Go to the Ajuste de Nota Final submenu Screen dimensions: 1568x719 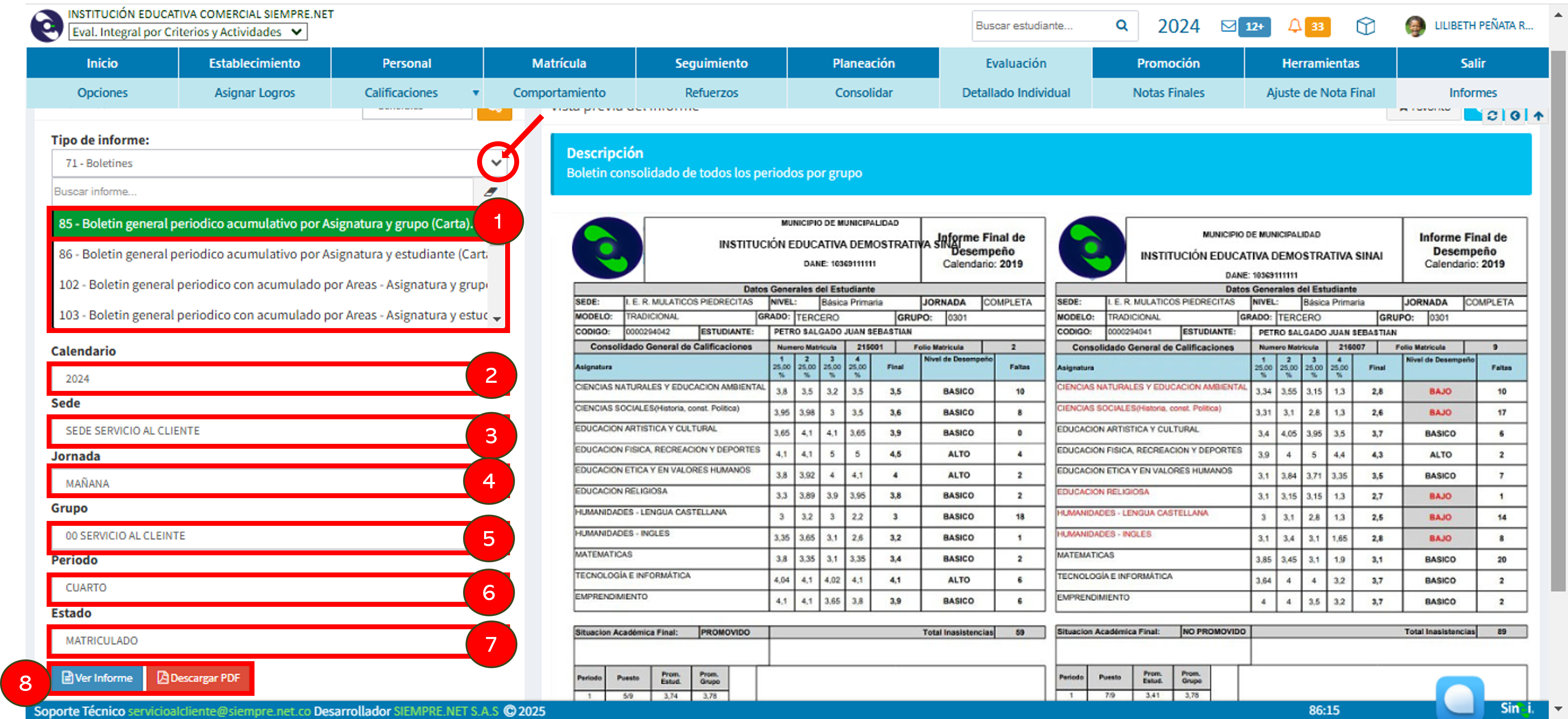(1320, 93)
